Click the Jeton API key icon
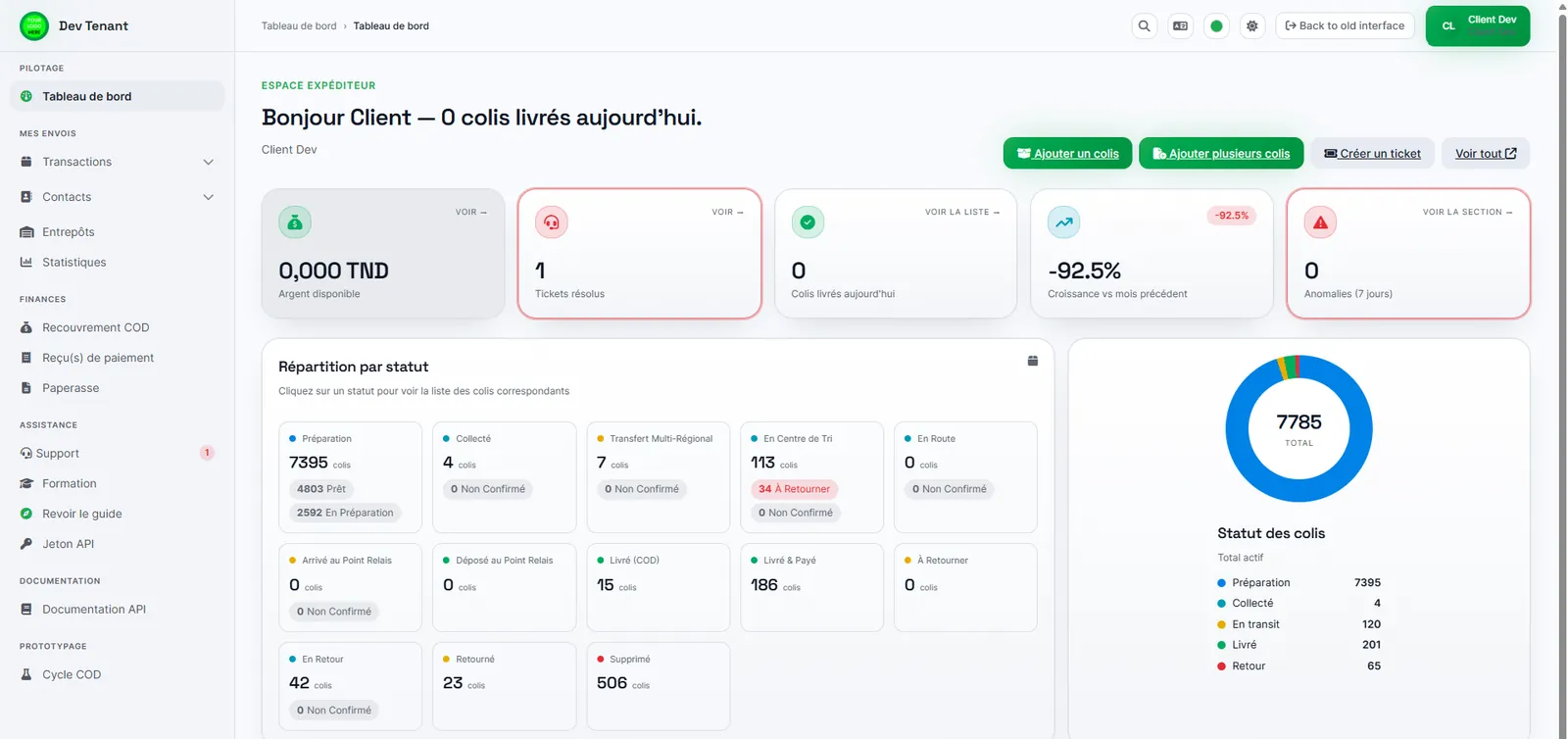 click(26, 544)
